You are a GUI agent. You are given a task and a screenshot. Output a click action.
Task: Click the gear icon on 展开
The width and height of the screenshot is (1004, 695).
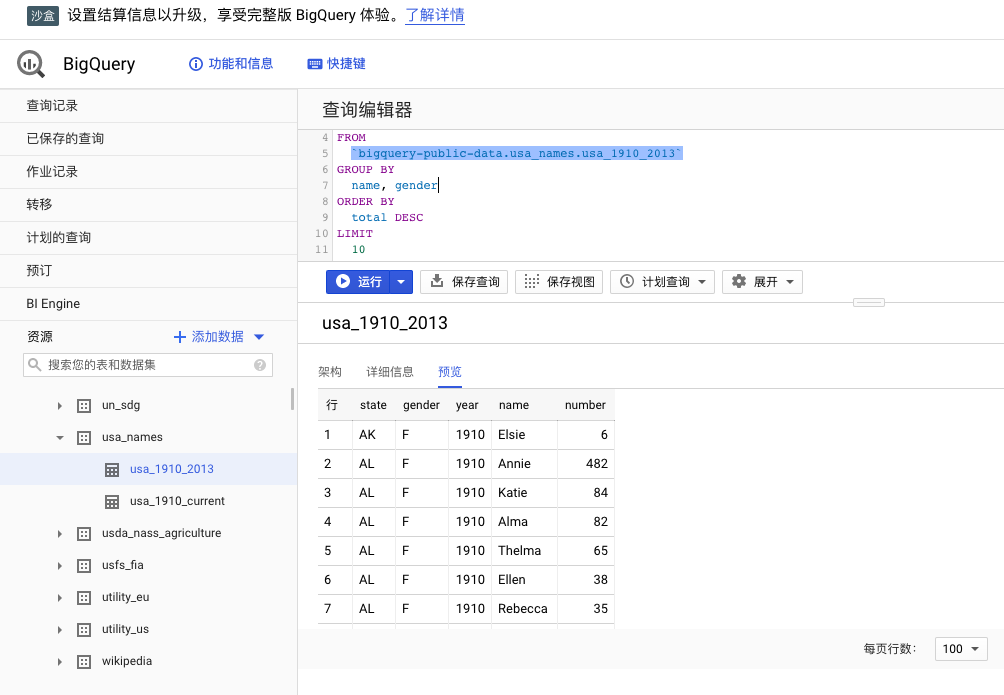[x=739, y=281]
